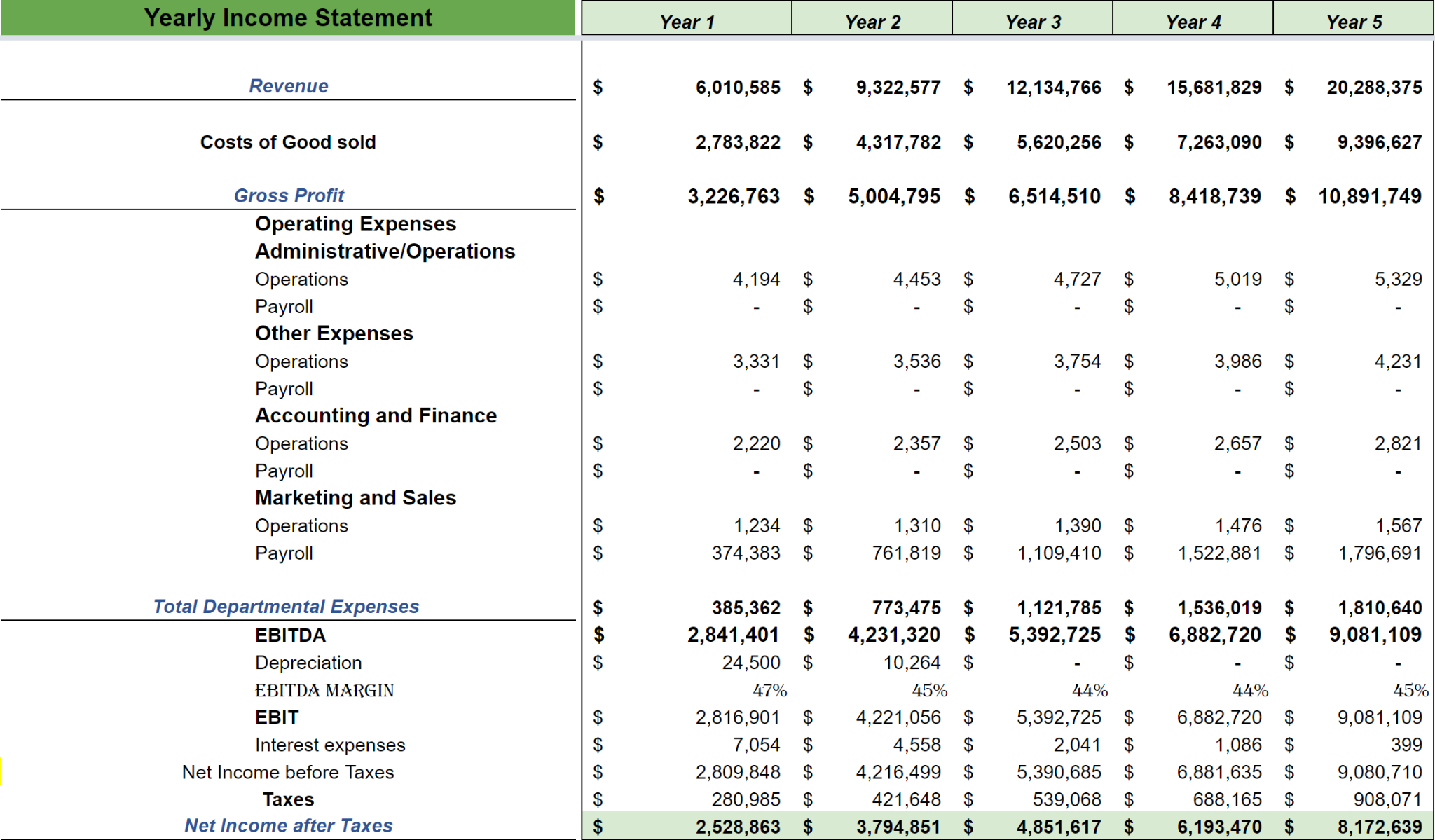
Task: Select Year 1 value 4,194
Action: pyautogui.click(x=756, y=280)
